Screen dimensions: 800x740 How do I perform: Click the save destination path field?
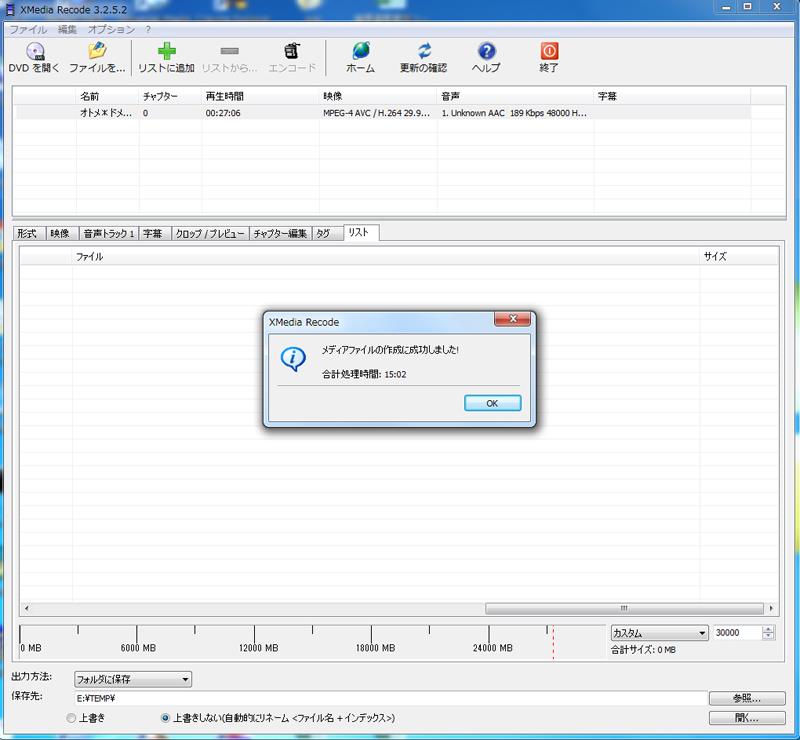(x=390, y=698)
